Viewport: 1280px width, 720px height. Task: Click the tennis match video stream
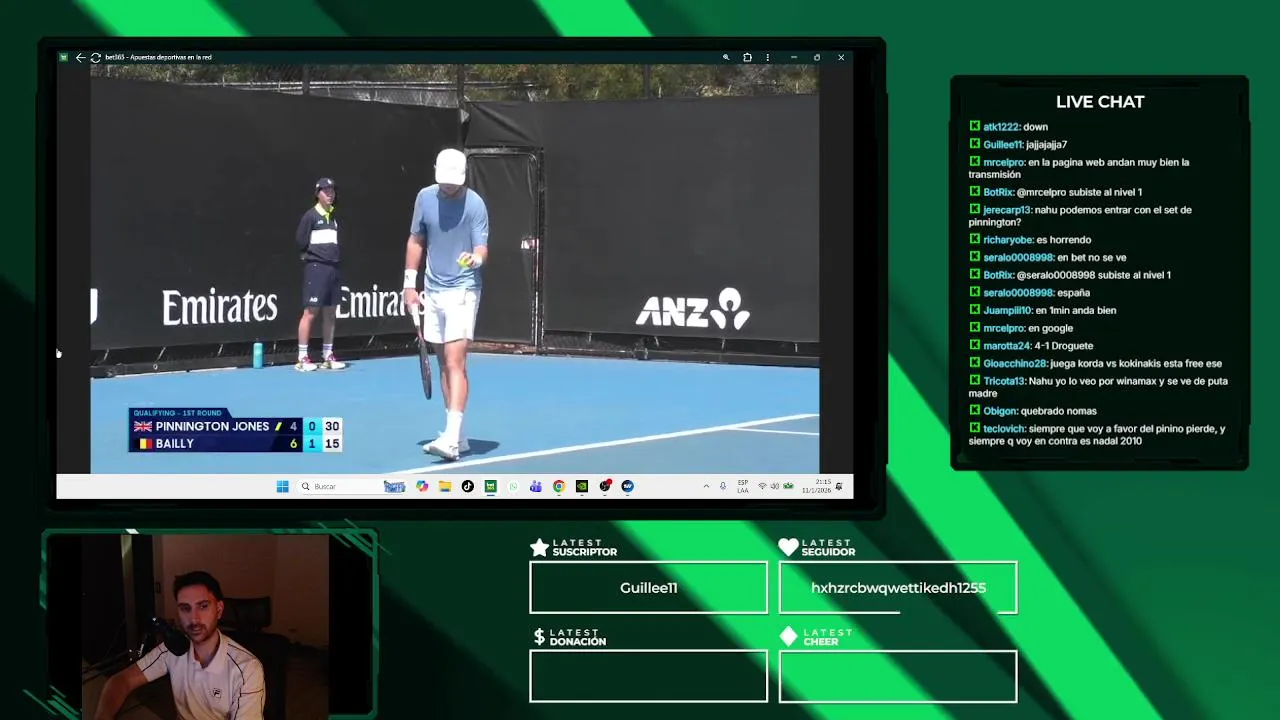(x=455, y=268)
